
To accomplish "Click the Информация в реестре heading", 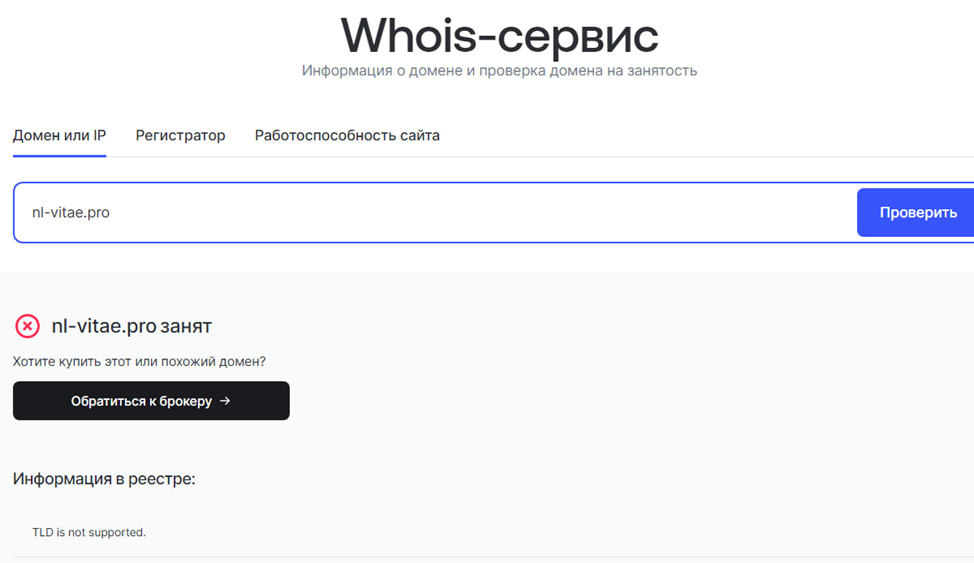I will point(104,479).
